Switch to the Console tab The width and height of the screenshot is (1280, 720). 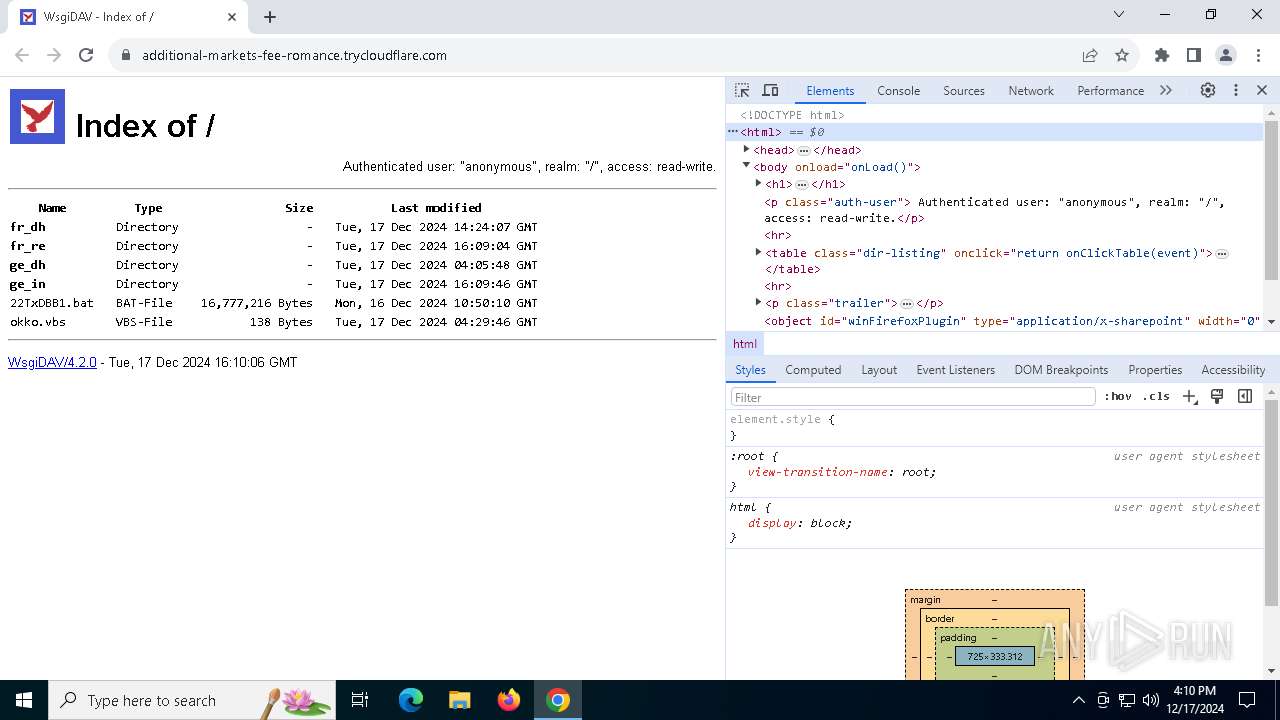tap(898, 90)
